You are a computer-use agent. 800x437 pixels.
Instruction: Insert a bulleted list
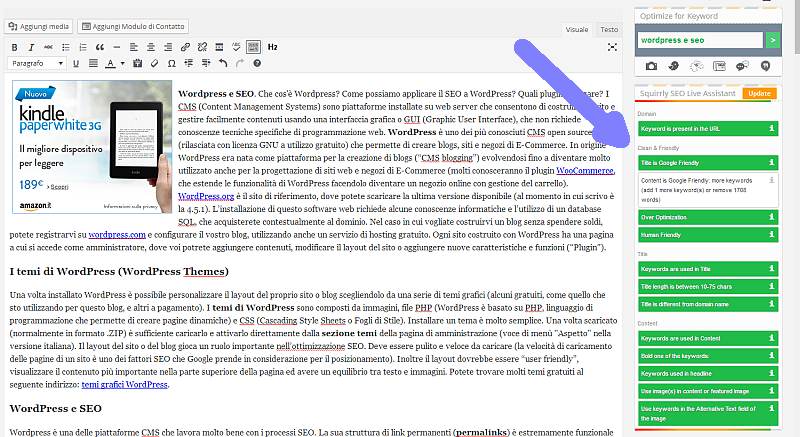point(66,47)
